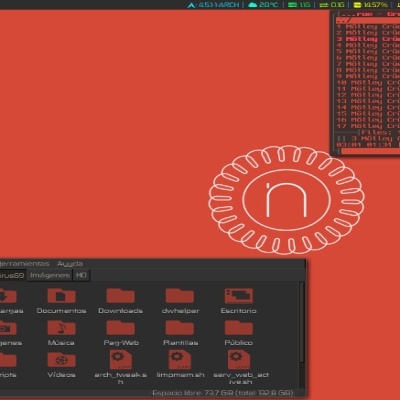Screen dimensions: 400x400
Task: Open the Vídeos folder
Action: click(61, 365)
